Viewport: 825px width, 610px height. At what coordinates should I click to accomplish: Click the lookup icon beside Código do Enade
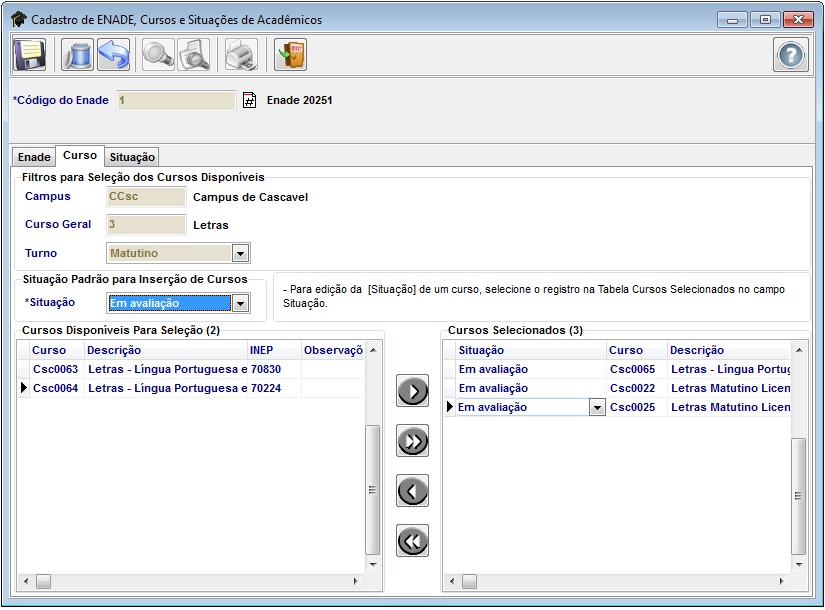(x=250, y=100)
